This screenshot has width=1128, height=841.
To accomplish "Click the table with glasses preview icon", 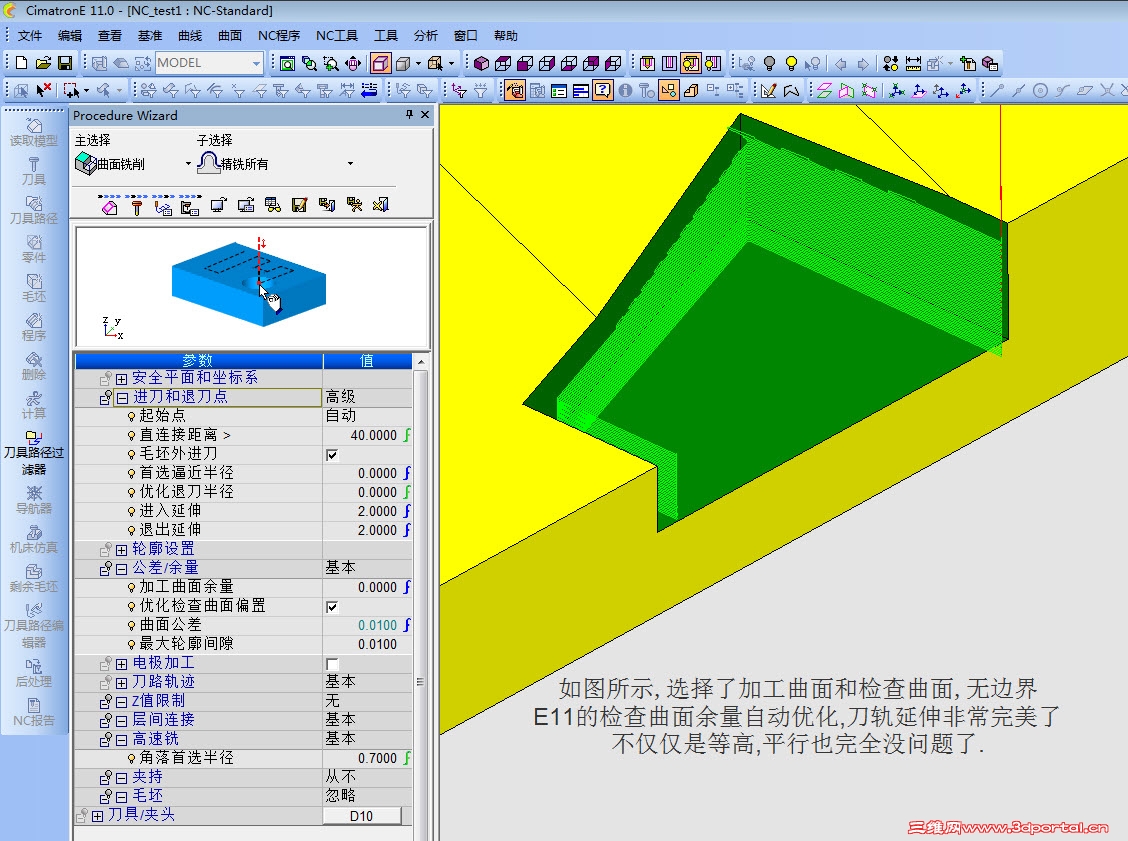I will point(273,205).
